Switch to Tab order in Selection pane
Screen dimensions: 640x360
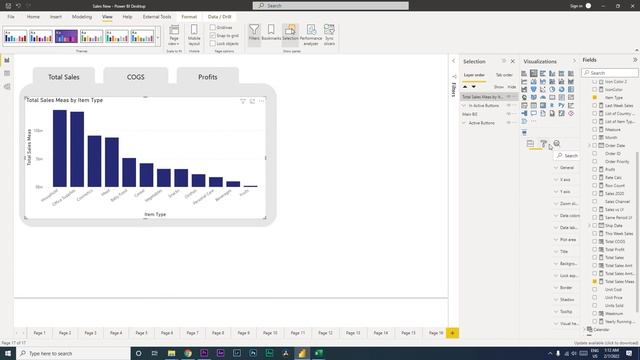(504, 75)
